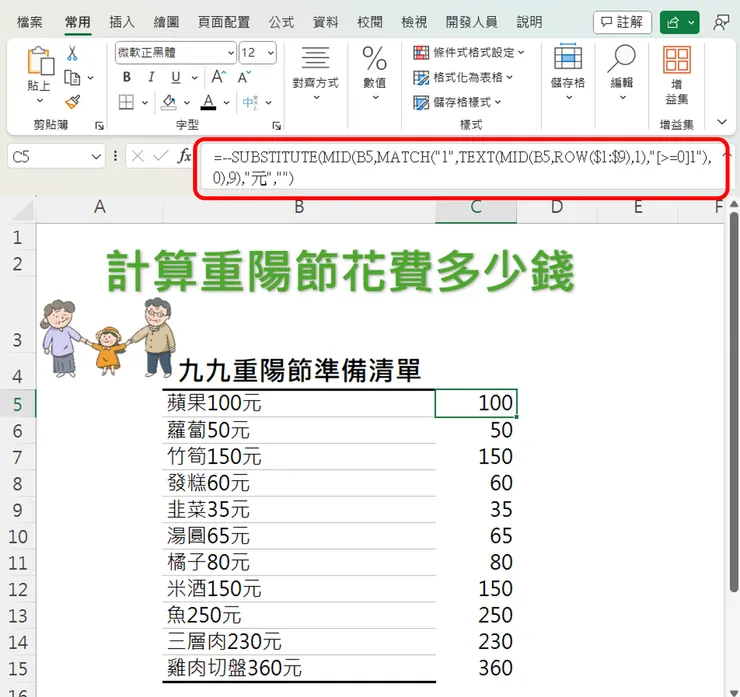The width and height of the screenshot is (740, 697).
Task: Select cell with 蘋果100元
Action: pyautogui.click(x=299, y=403)
